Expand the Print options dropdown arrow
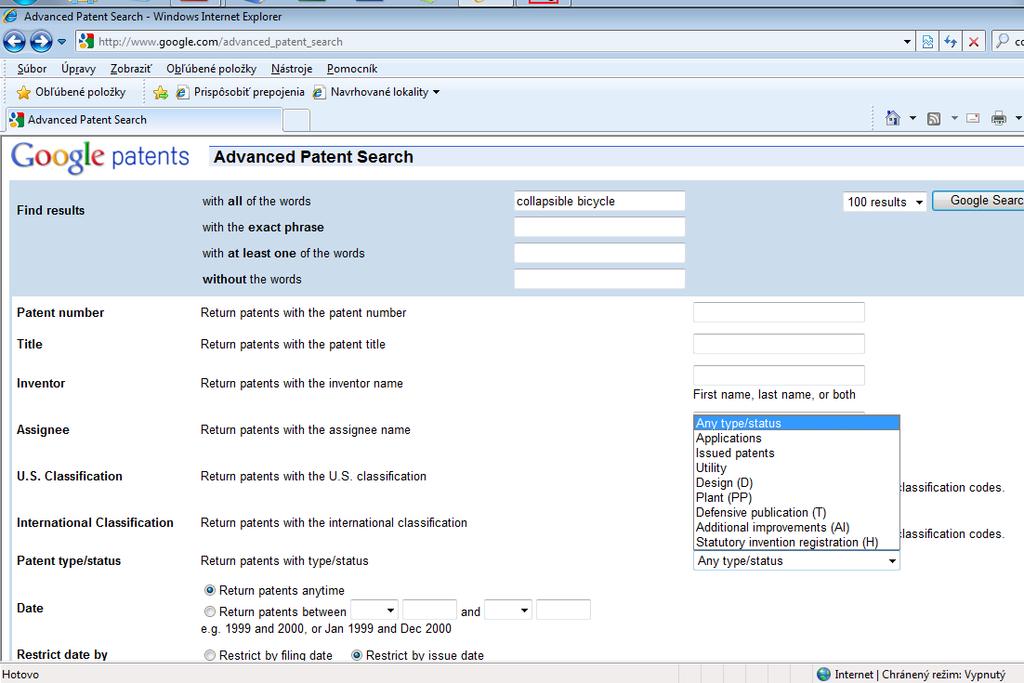The height and width of the screenshot is (683, 1024). click(1018, 118)
